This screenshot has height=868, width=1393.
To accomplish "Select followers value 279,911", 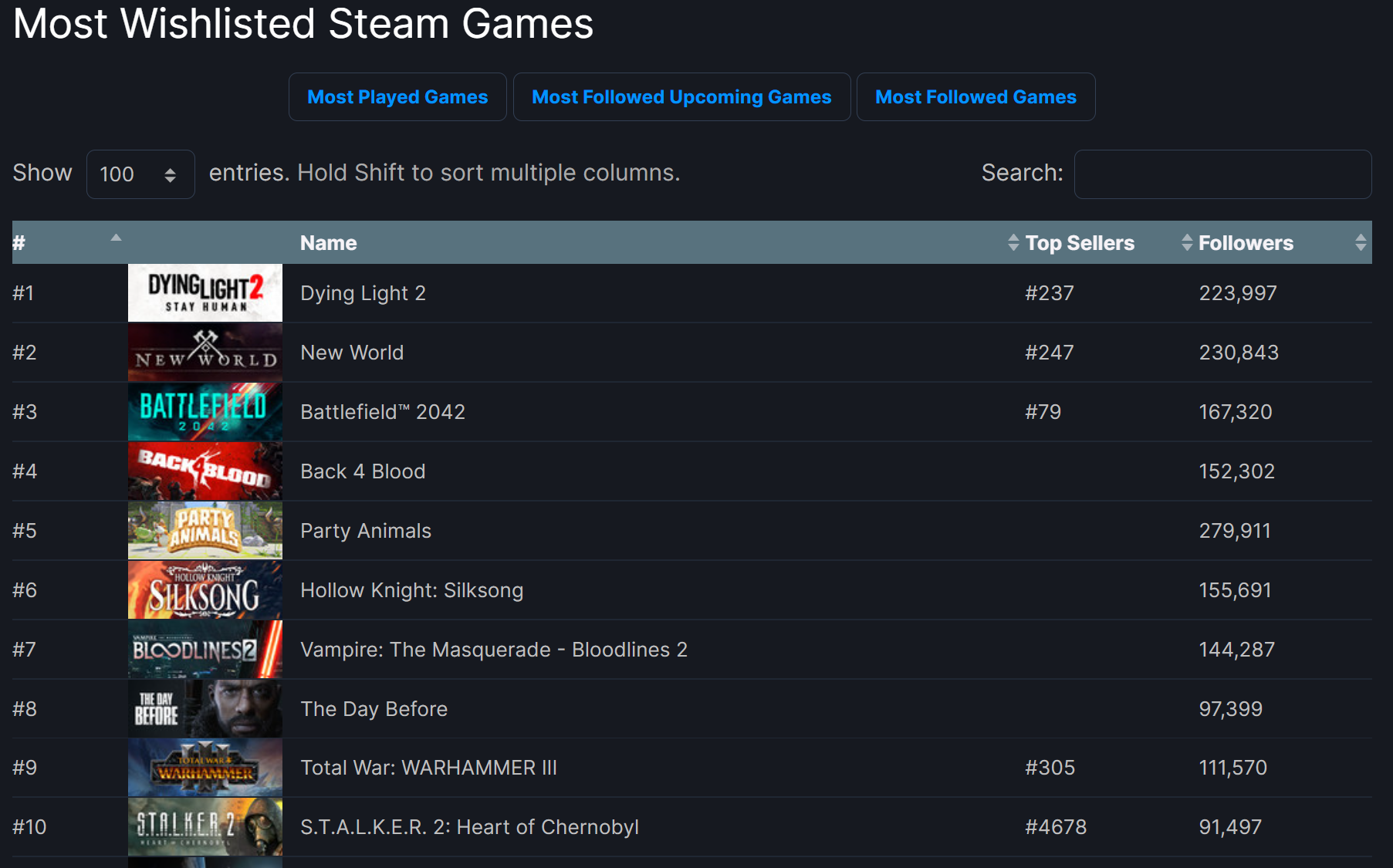I will click(1235, 531).
